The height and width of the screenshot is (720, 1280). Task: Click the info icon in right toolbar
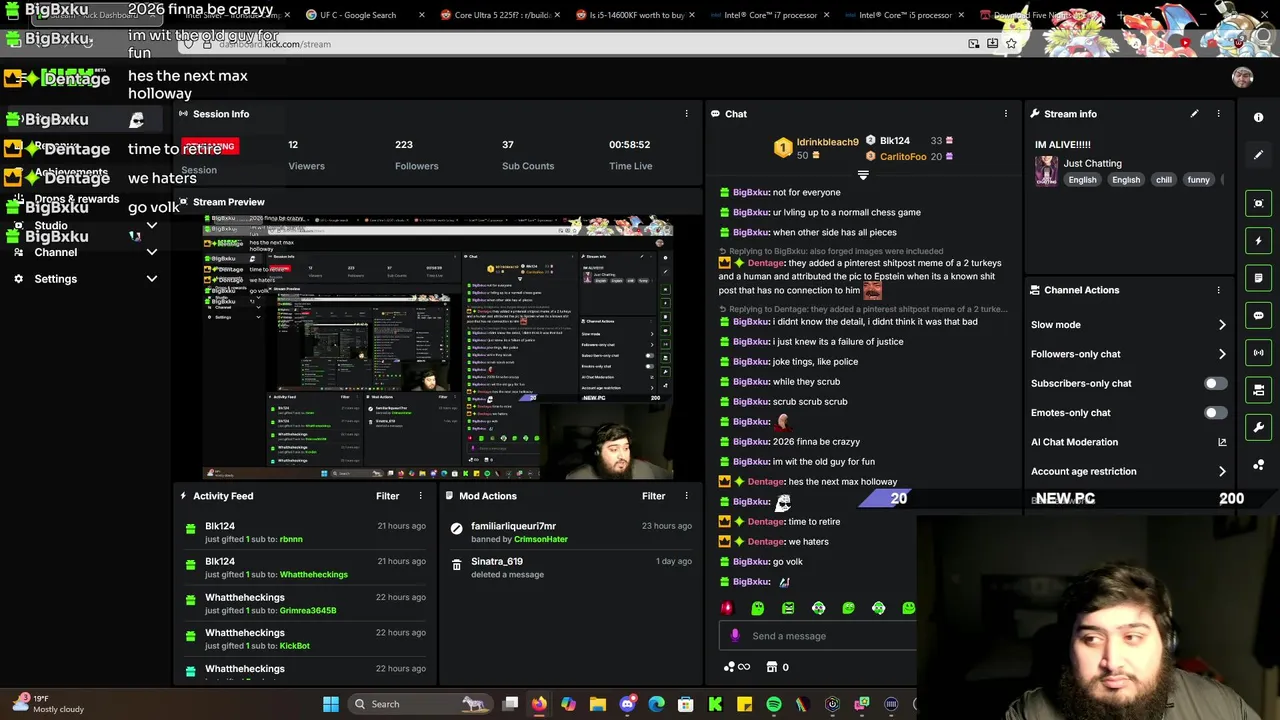[x=1258, y=117]
